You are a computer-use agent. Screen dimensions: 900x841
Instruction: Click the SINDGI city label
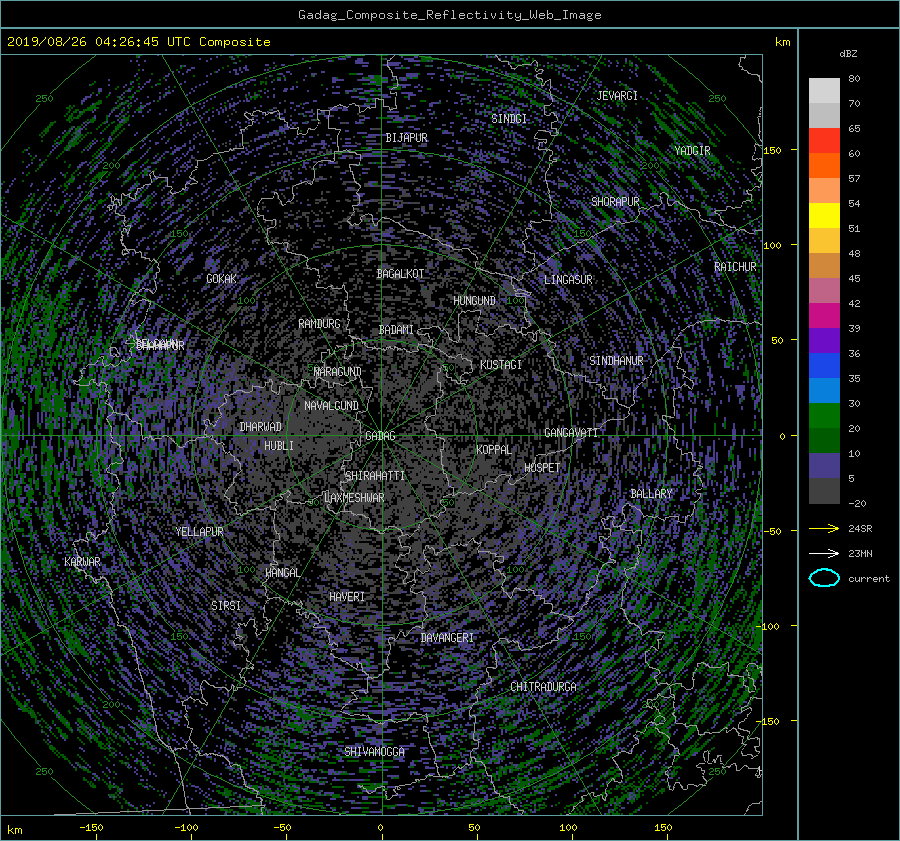(x=509, y=119)
